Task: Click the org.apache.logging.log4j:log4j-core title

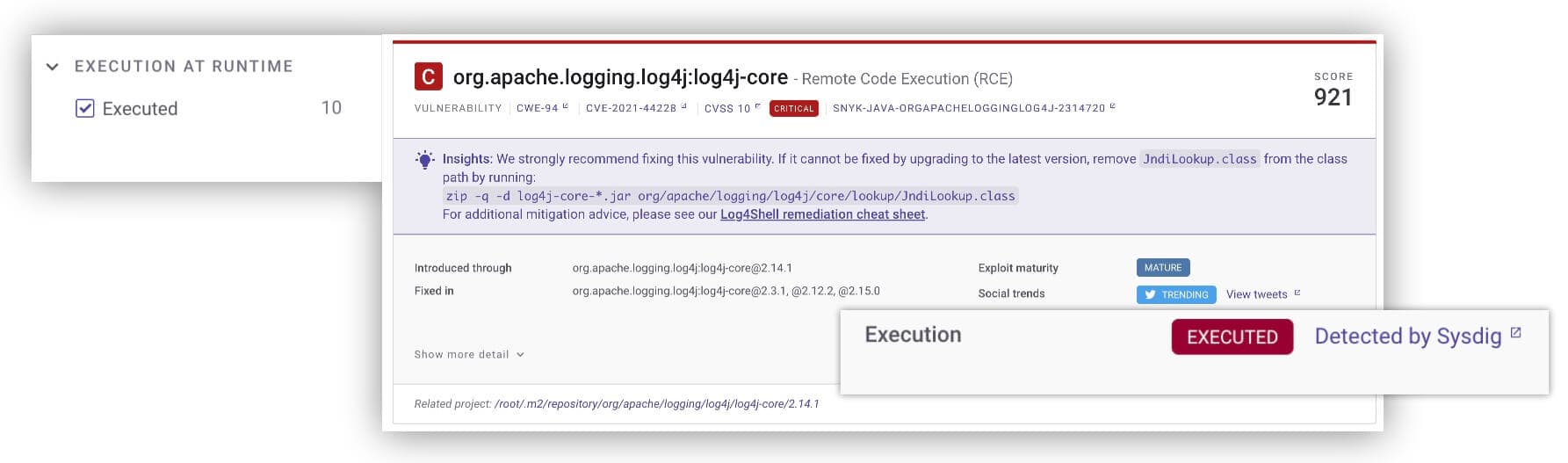Action: (x=620, y=77)
